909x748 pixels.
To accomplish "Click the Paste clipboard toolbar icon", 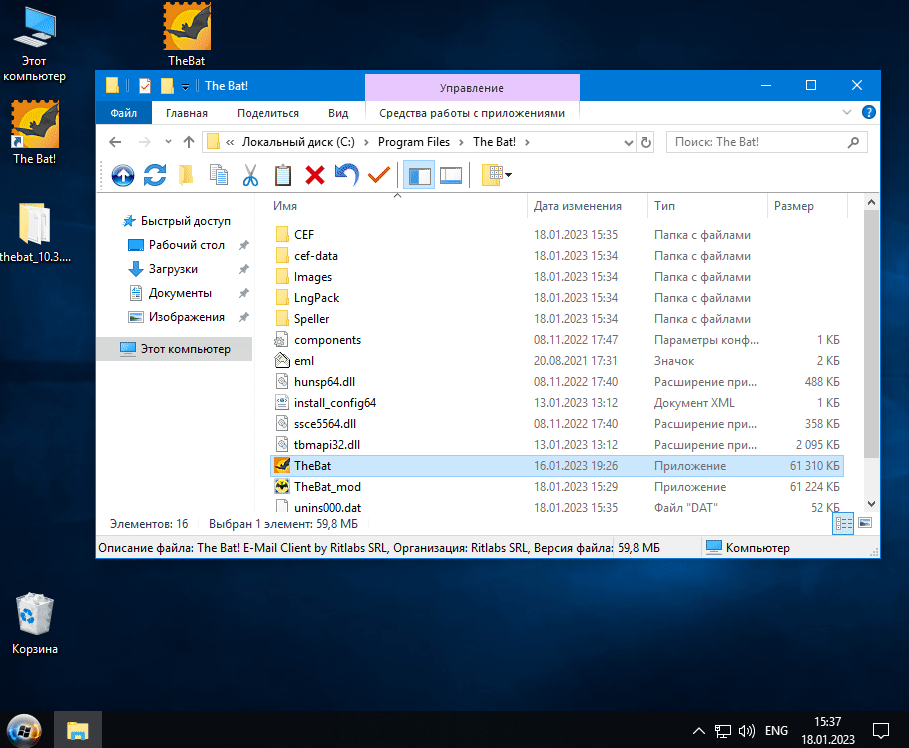I will tap(283, 175).
